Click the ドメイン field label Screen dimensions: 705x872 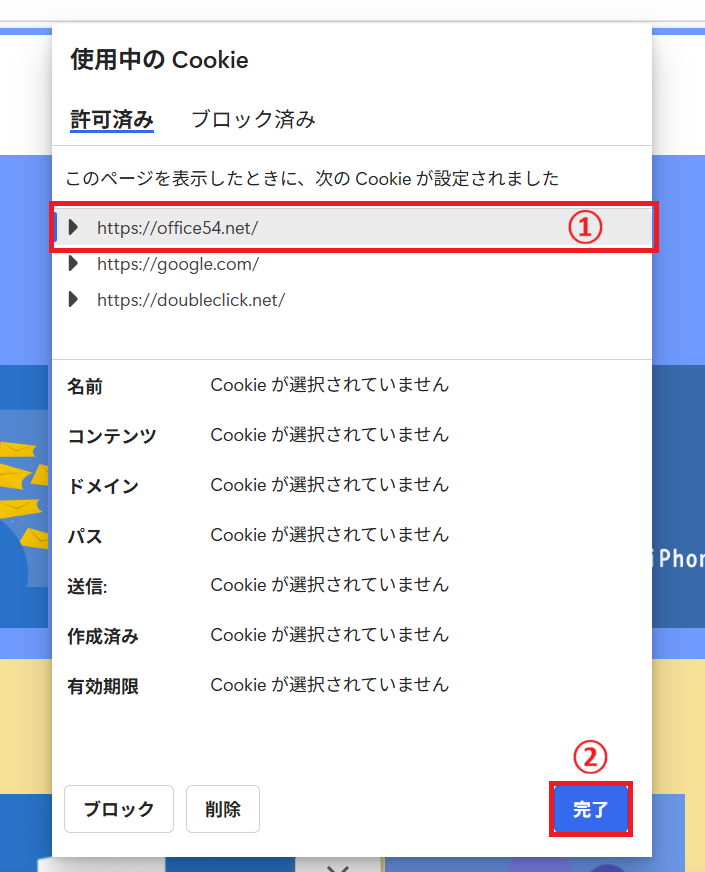click(103, 486)
